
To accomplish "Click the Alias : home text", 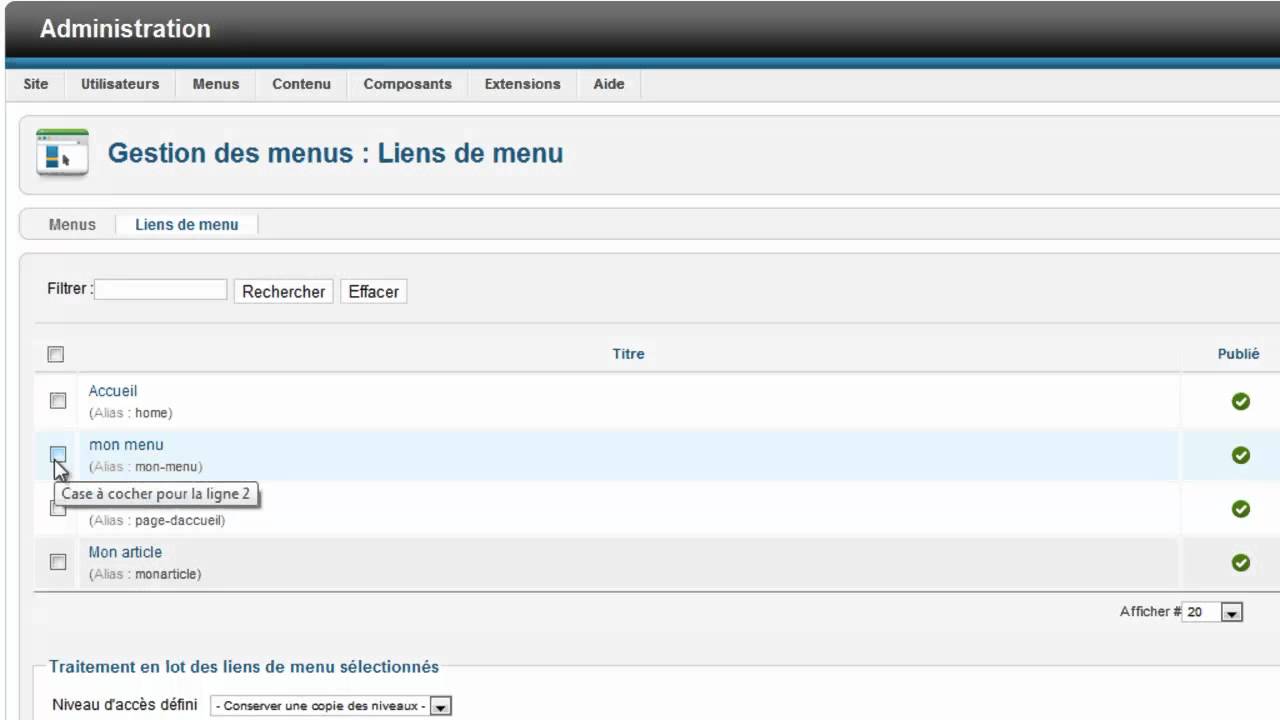I will pos(131,413).
